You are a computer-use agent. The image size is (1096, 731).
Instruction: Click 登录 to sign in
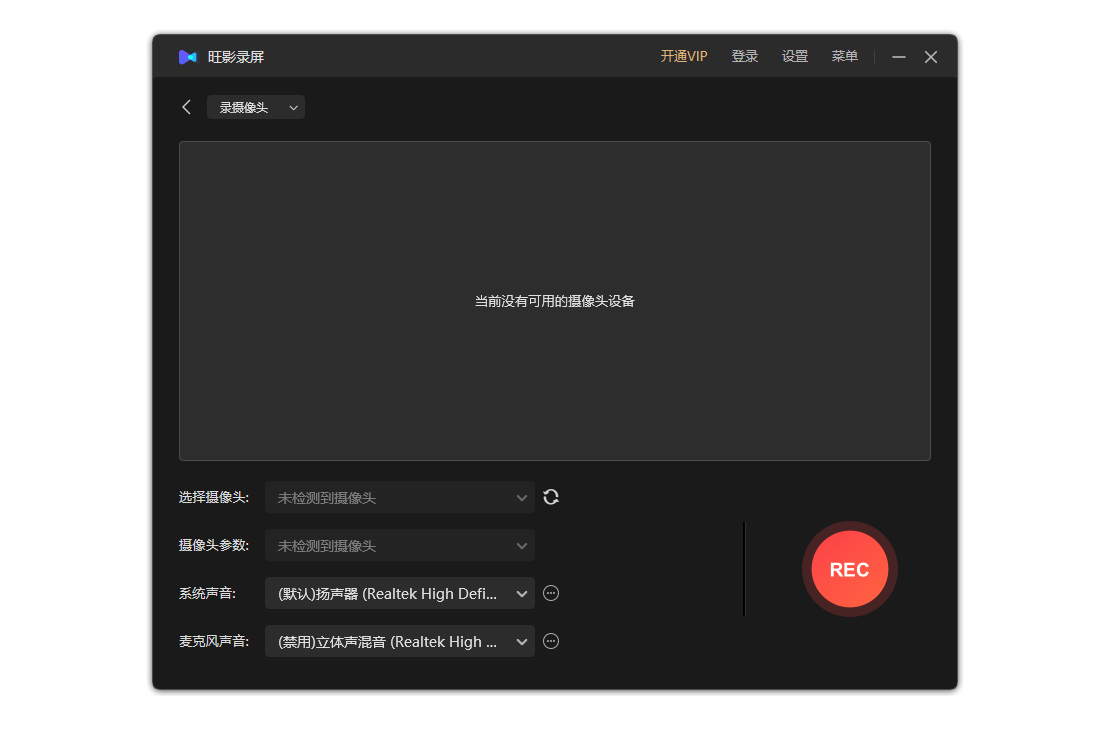(x=744, y=56)
